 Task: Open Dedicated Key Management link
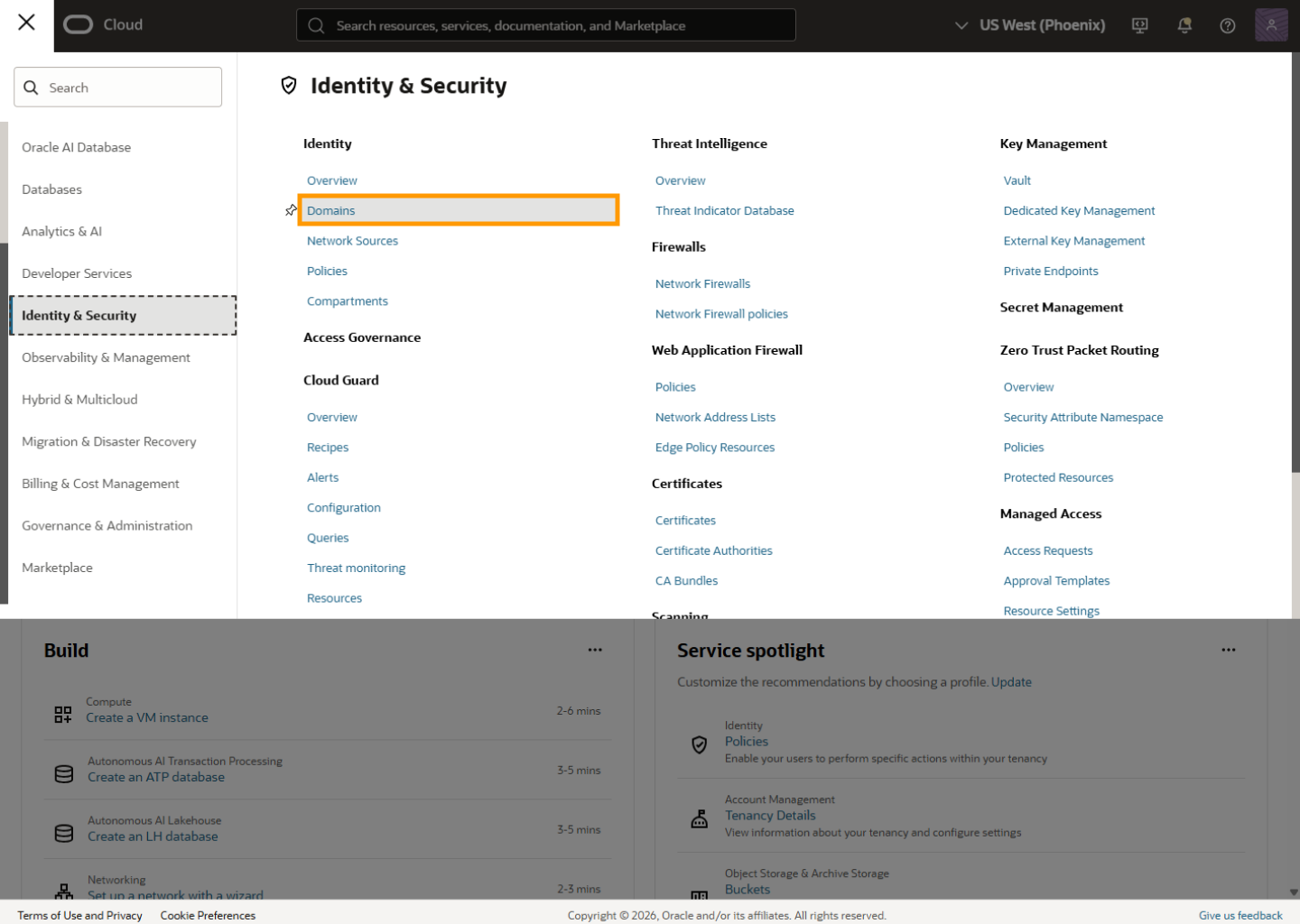click(1080, 210)
